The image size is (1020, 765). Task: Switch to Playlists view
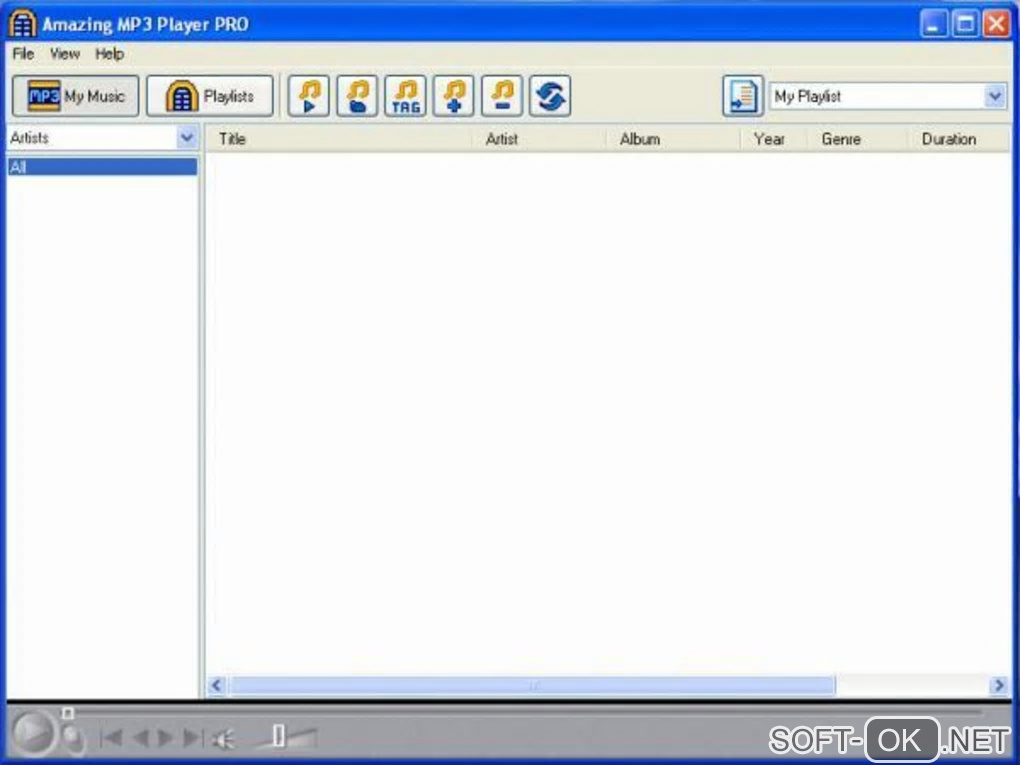(209, 96)
